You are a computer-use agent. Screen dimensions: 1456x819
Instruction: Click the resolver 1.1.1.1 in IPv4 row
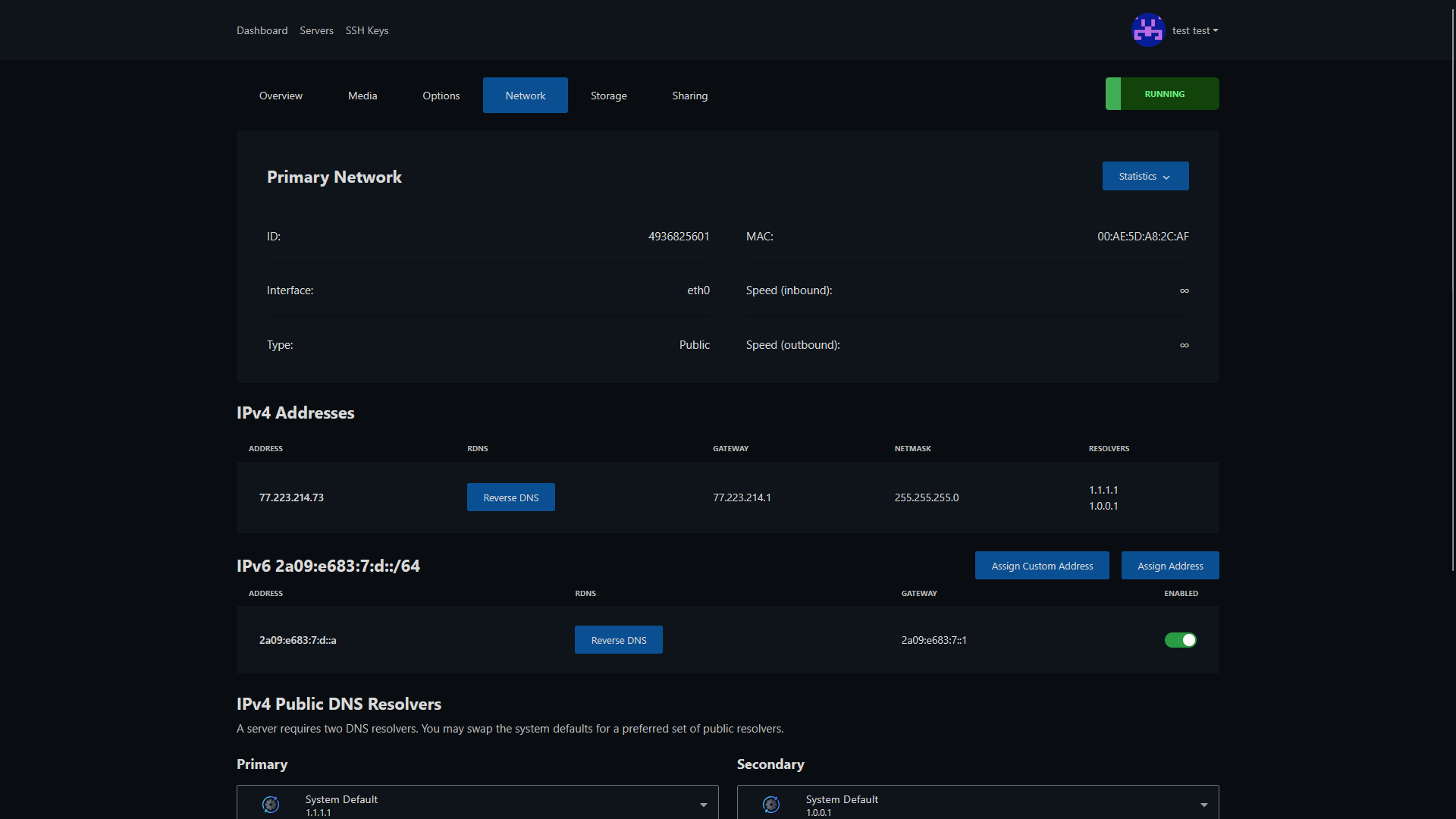pos(1103,490)
